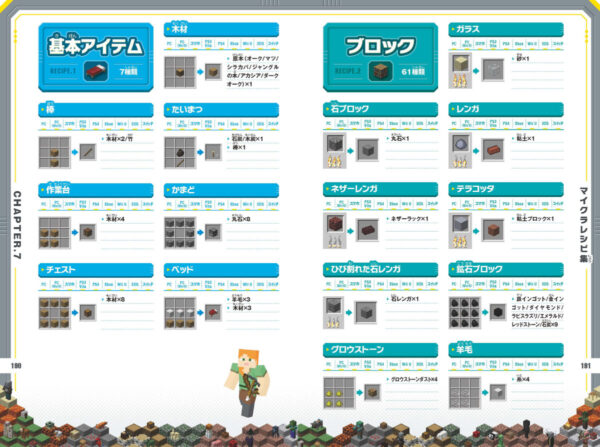Select the white wool result icon under 羊毛
Screen dimensions: 600x447
[498, 392]
